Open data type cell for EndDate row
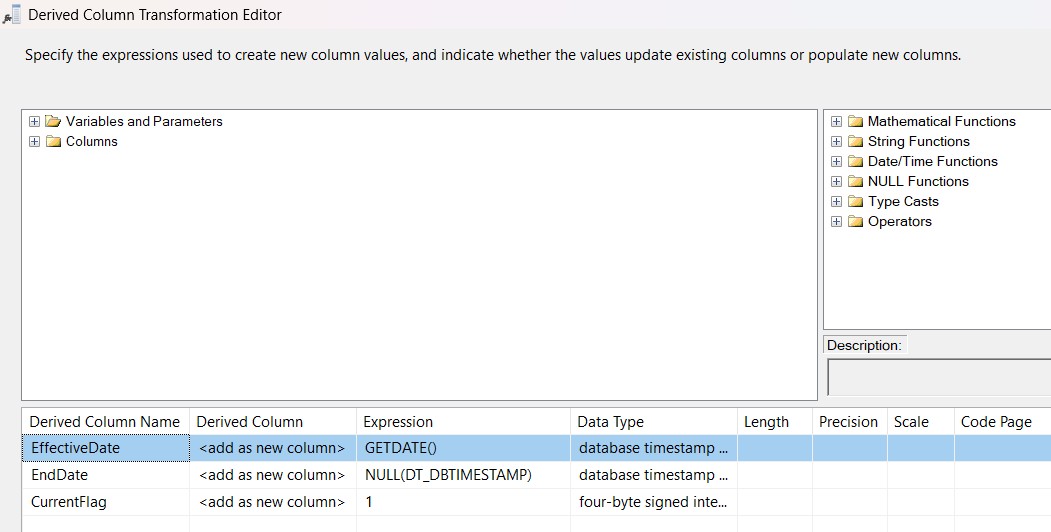The height and width of the screenshot is (532, 1051). (x=652, y=475)
